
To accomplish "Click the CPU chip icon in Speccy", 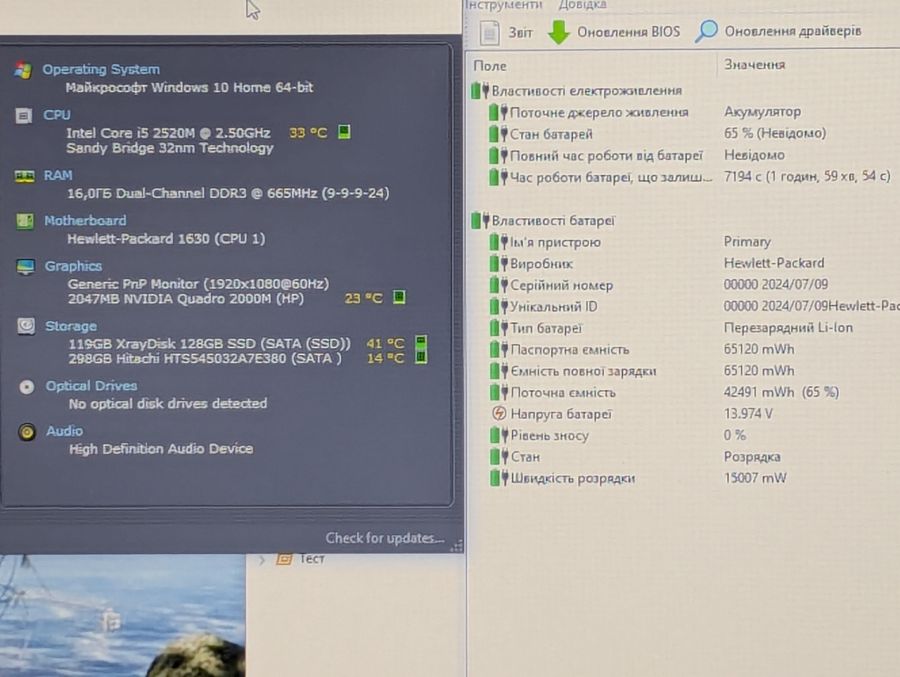I will click(24, 116).
